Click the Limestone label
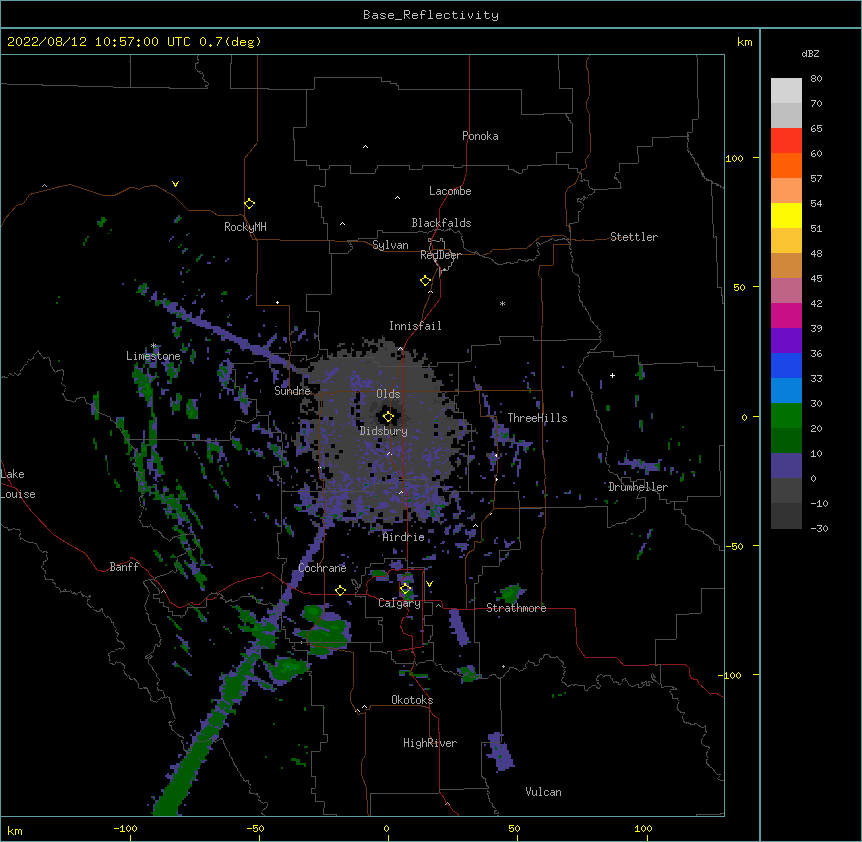The width and height of the screenshot is (862, 842). pos(153,356)
